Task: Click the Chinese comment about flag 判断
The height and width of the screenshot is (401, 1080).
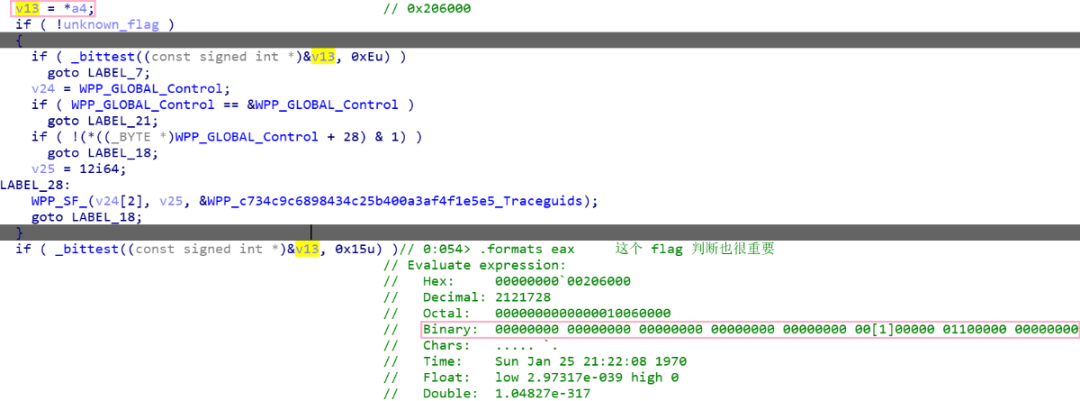Action: (x=695, y=249)
